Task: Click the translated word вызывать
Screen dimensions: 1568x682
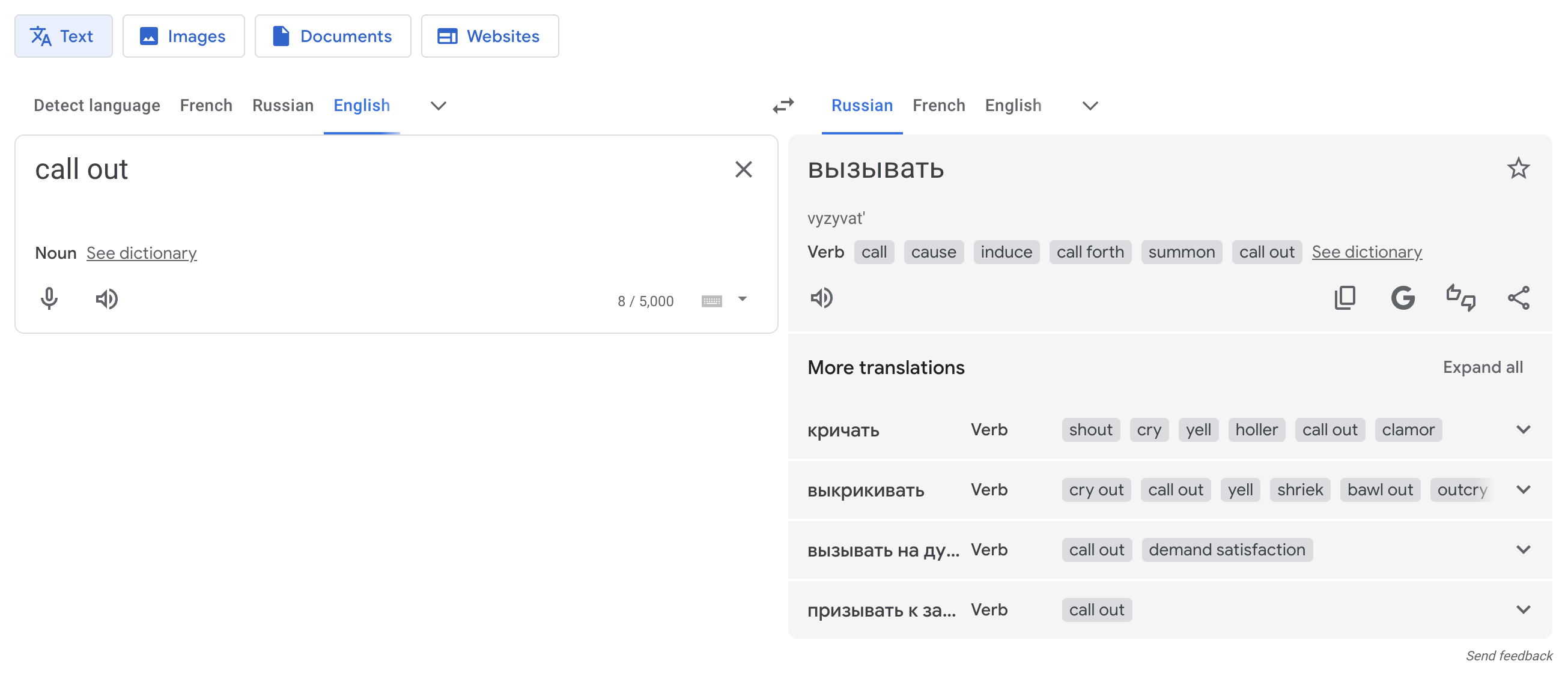Action: pyautogui.click(x=875, y=169)
